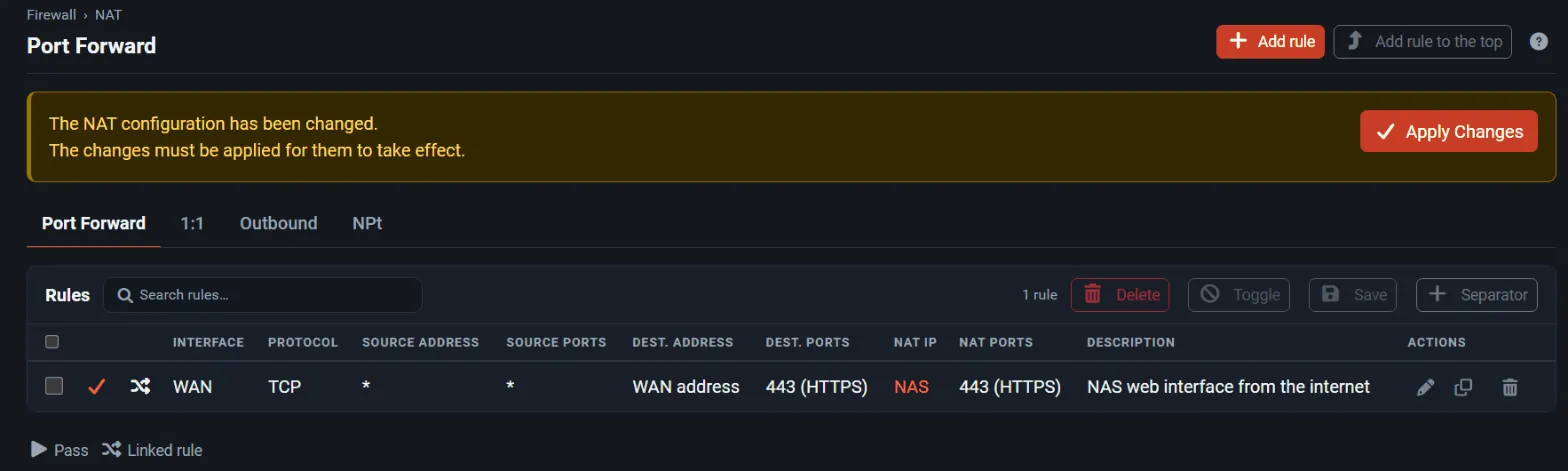Click the linked rule shuffle icon in WAN row
The image size is (1568, 471).
[x=140, y=386]
